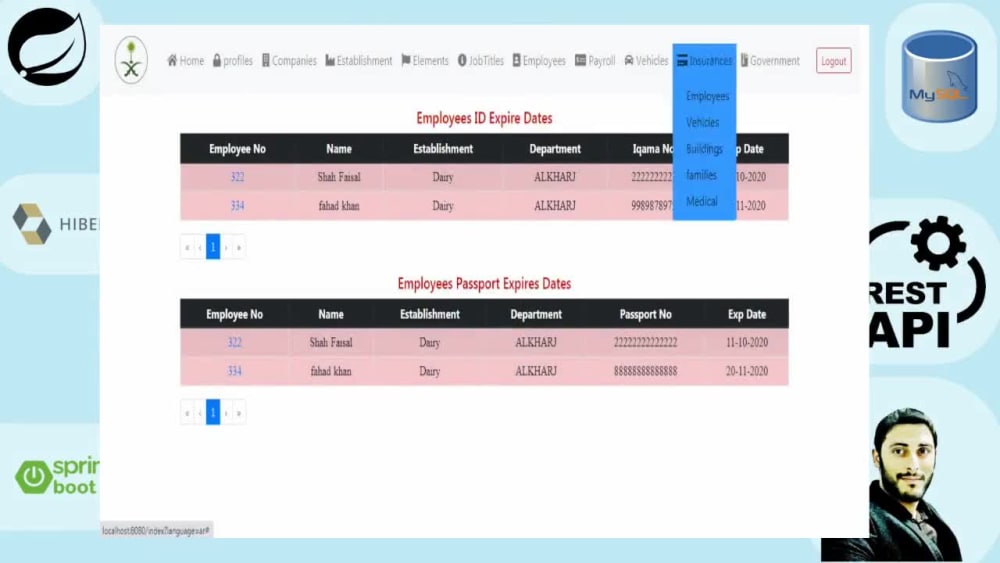Select page 1 of ID Expire table
The image size is (1000, 563).
[x=213, y=247]
